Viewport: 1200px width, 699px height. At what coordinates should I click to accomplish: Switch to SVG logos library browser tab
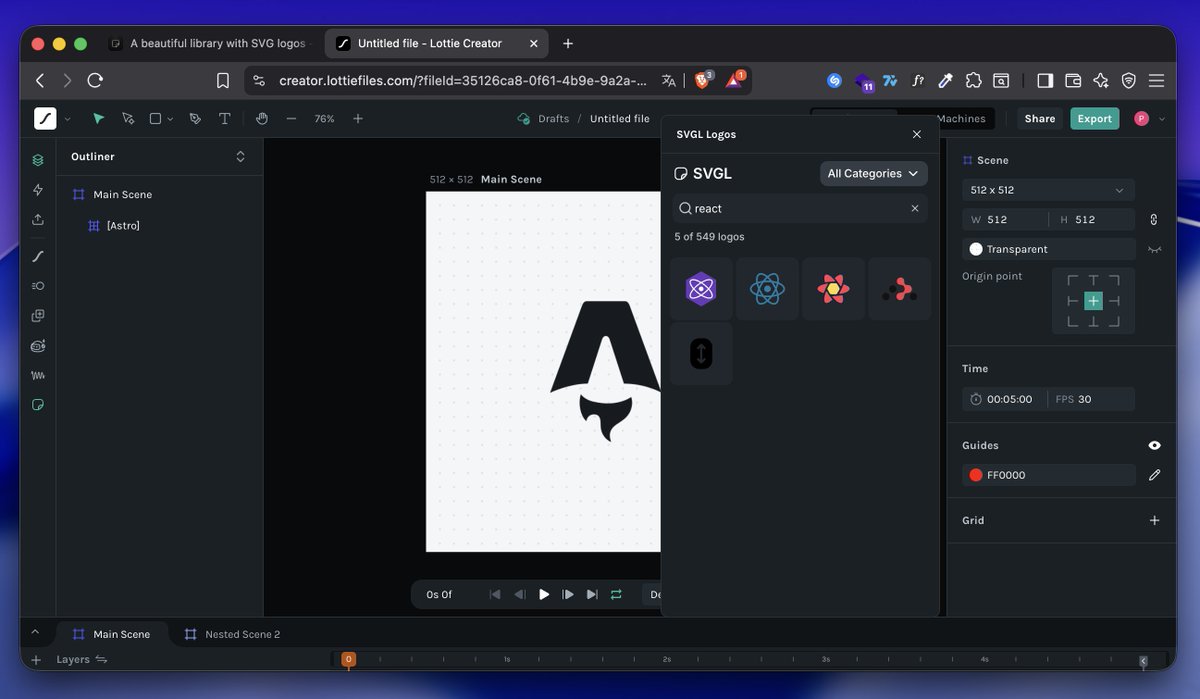[x=213, y=44]
